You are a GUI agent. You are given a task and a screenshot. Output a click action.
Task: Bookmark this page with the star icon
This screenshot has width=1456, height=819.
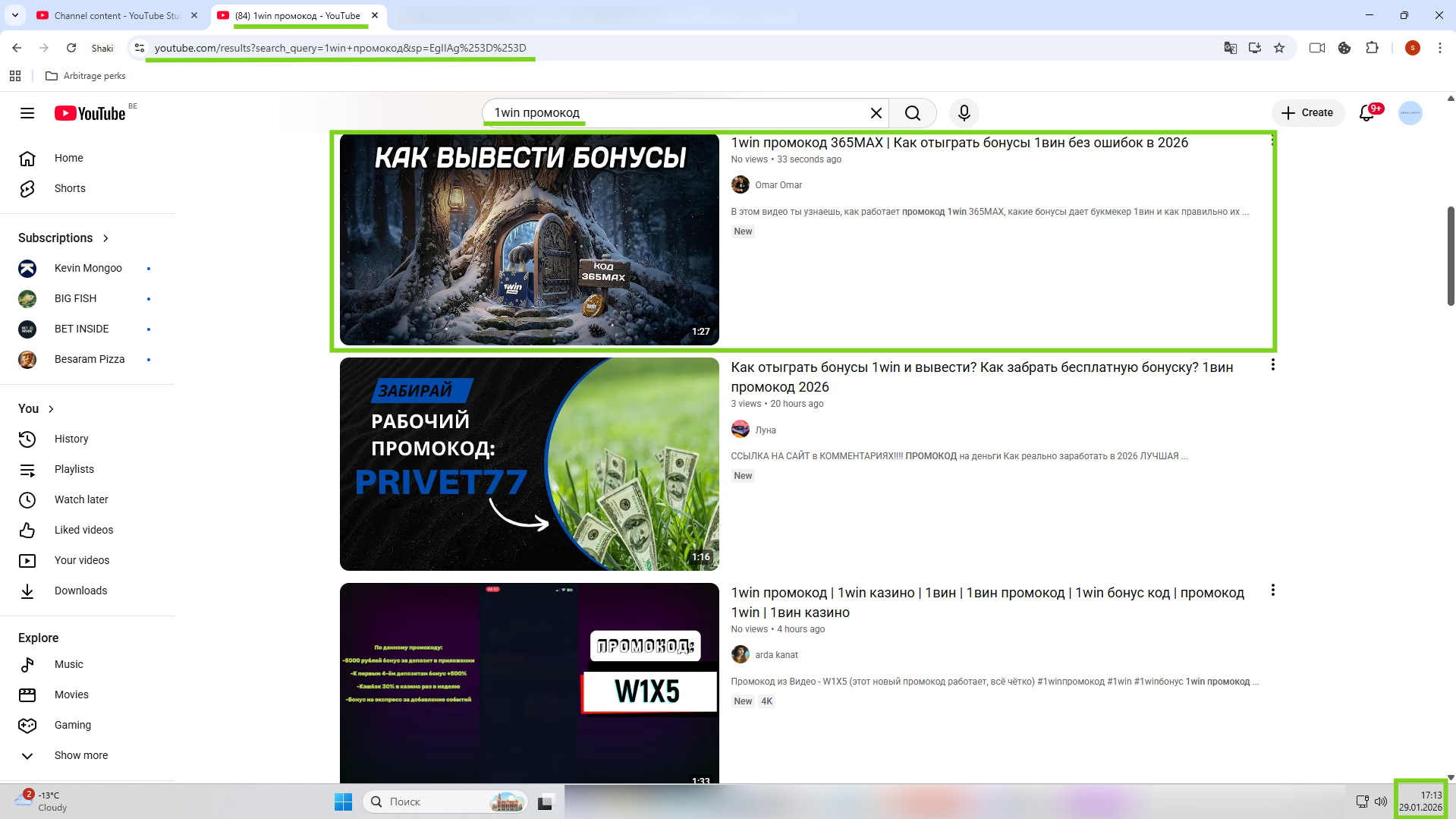pos(1279,48)
